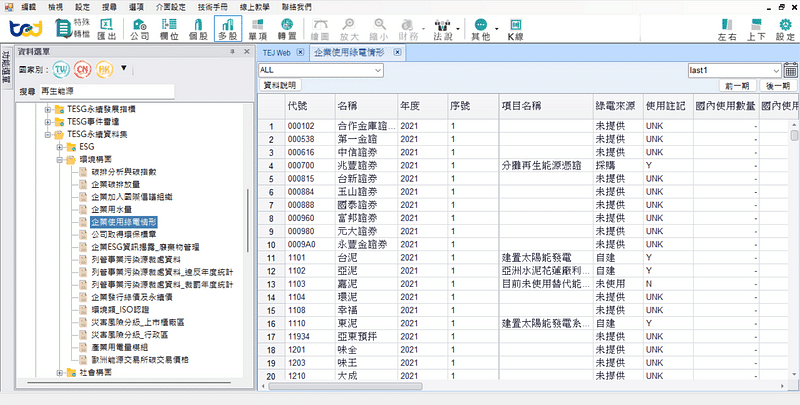800x405 pixels.
Task: Open the 搜尋 menu
Action: pyautogui.click(x=109, y=7)
